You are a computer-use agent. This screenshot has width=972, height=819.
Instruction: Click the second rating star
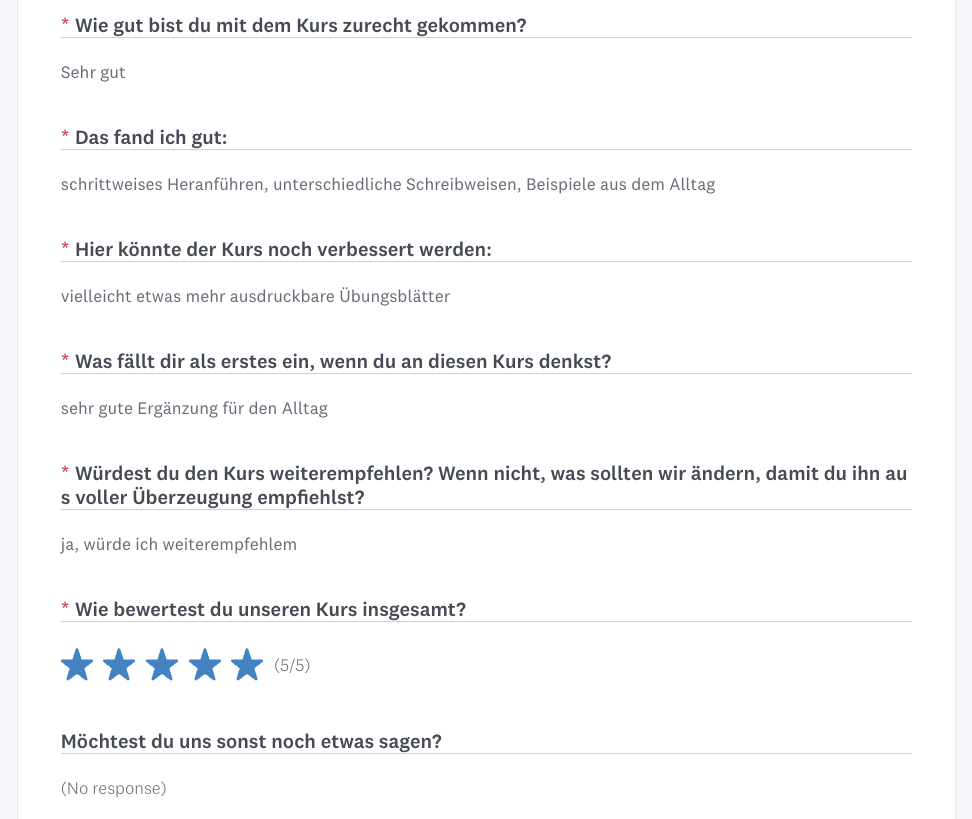click(119, 665)
